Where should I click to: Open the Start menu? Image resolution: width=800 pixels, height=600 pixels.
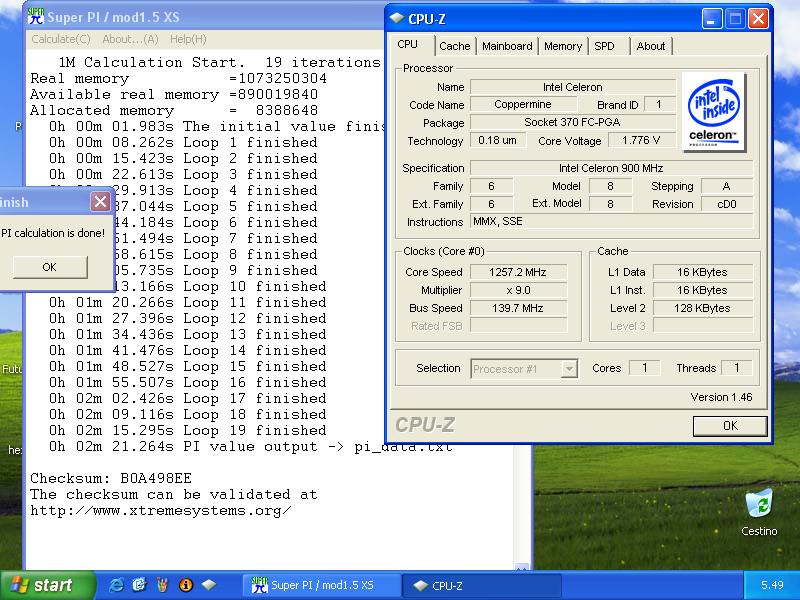coord(47,585)
